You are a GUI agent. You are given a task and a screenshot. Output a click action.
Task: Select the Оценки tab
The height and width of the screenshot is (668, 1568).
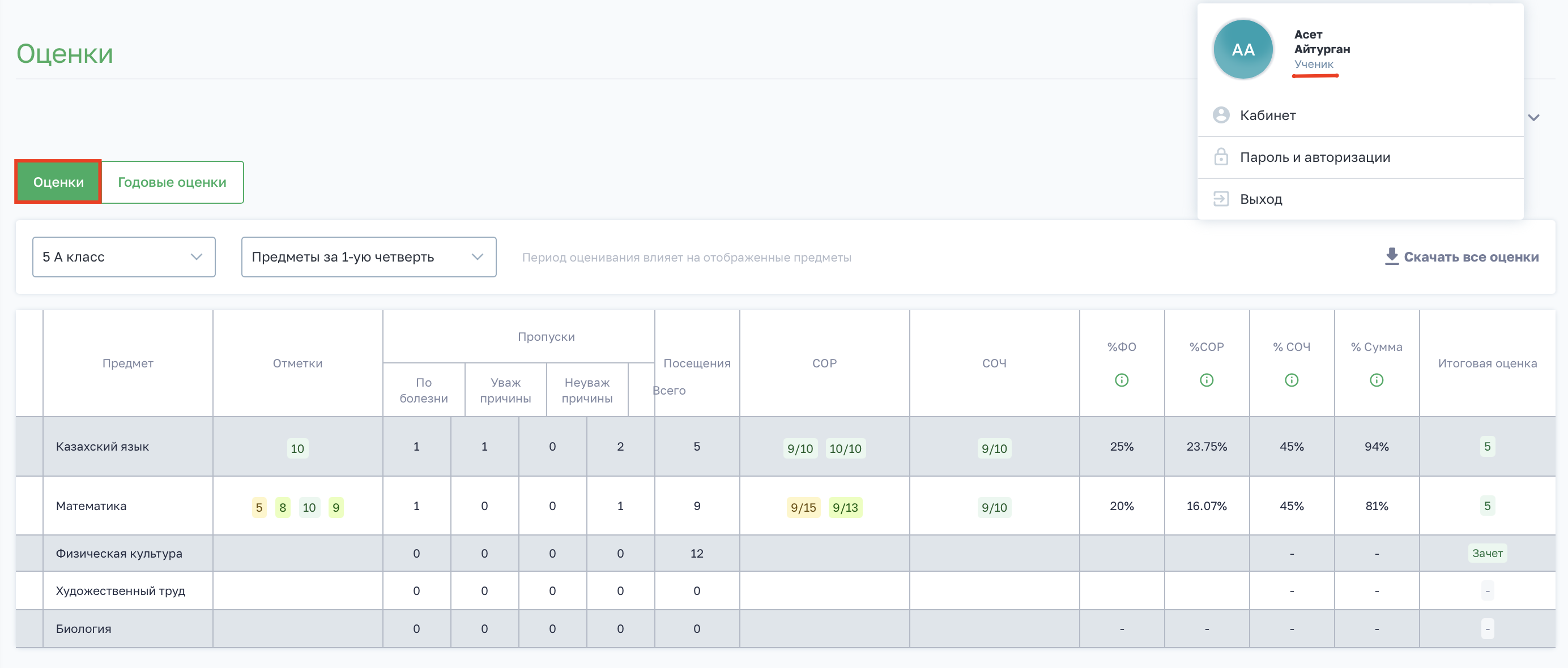[x=58, y=182]
